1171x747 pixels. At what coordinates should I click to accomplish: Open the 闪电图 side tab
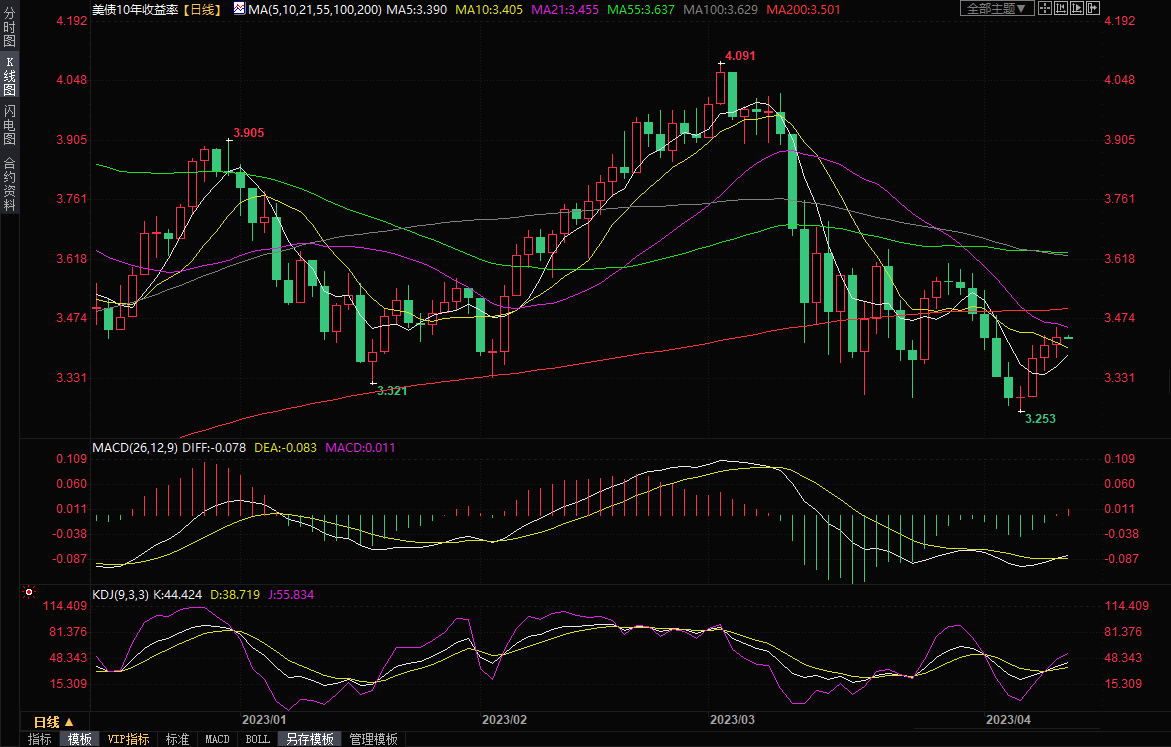click(x=9, y=125)
